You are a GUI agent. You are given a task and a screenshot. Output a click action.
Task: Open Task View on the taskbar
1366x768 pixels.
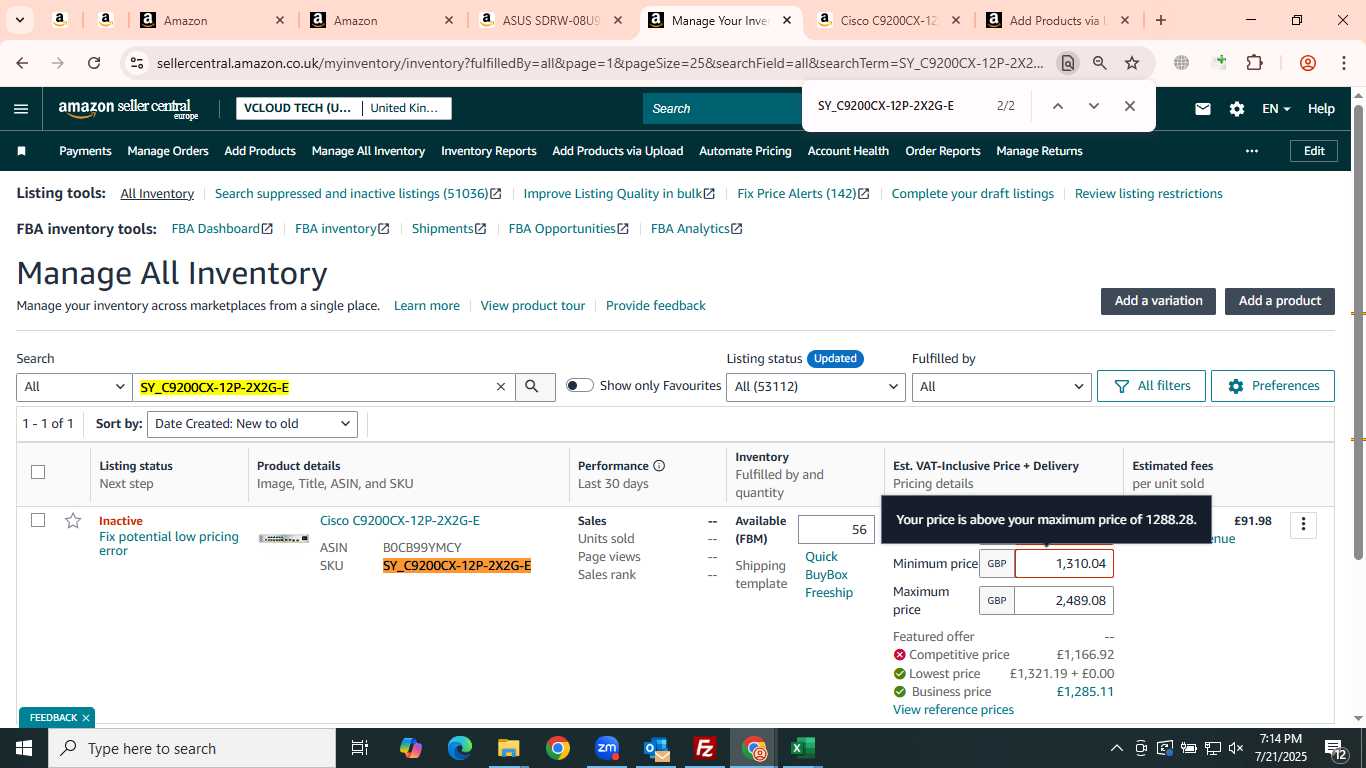coord(360,748)
